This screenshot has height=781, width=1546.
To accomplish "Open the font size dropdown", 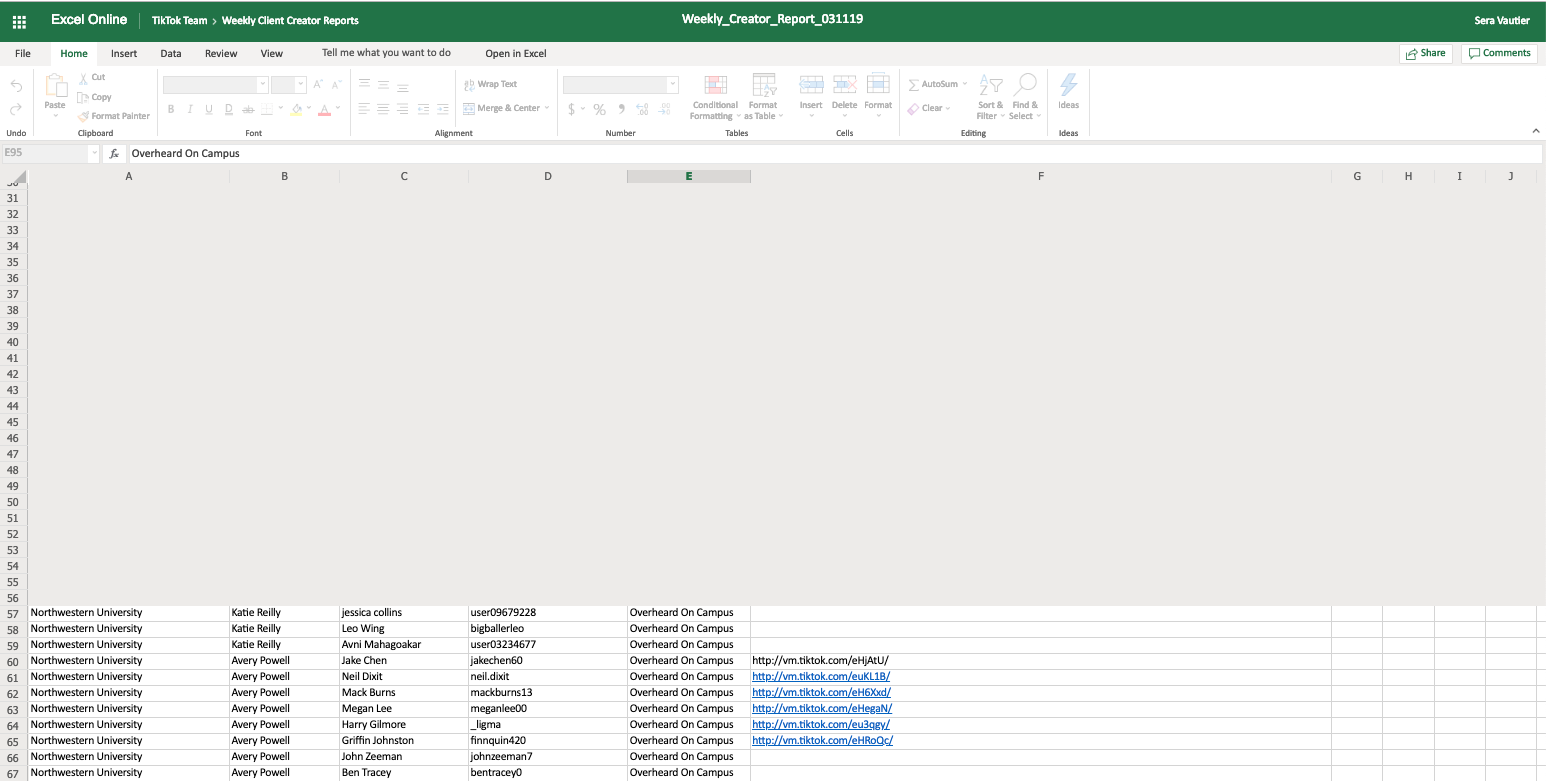I will (290, 84).
